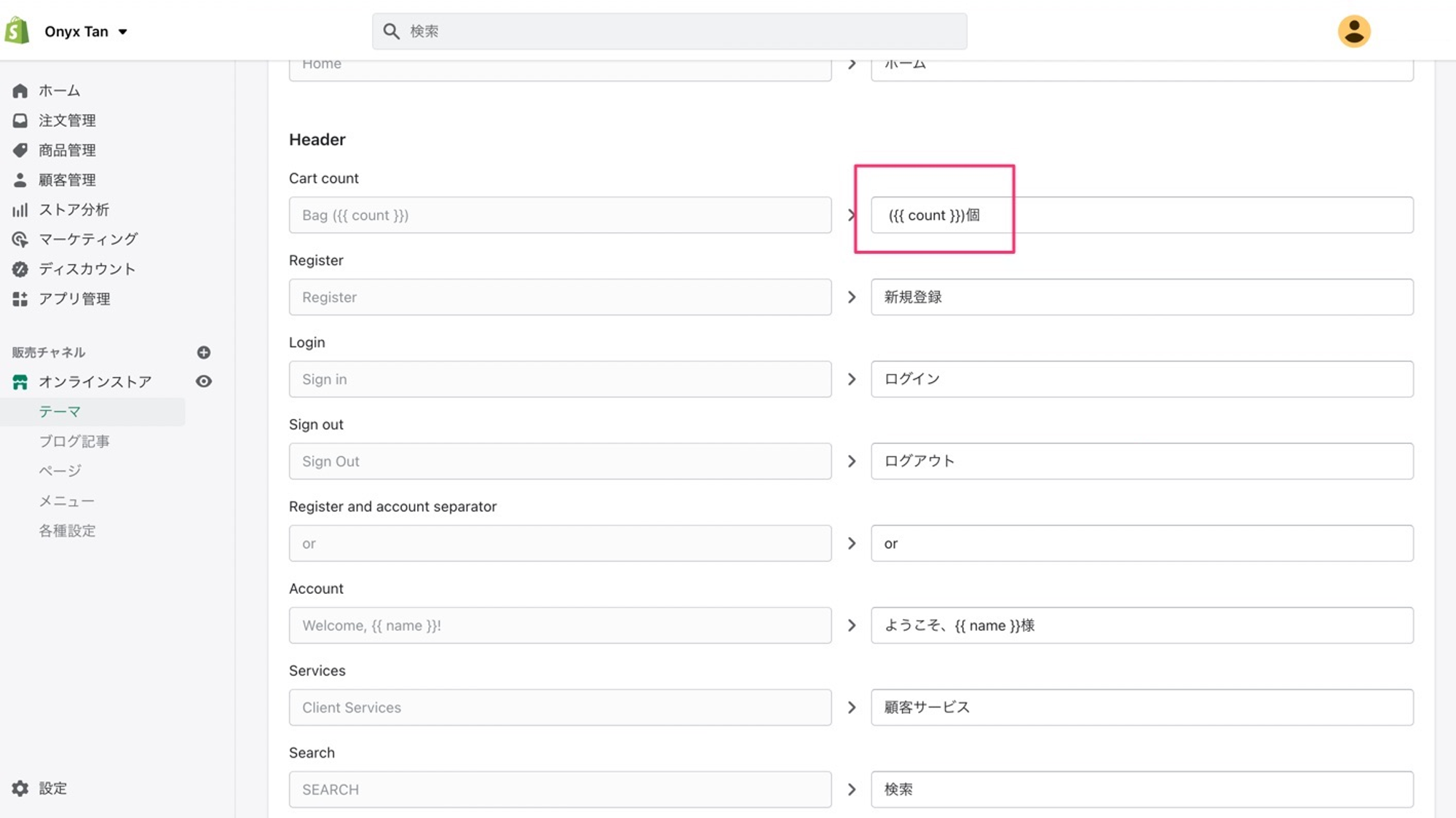Click the ホーム text in sidebar
1456x818 pixels.
[60, 91]
